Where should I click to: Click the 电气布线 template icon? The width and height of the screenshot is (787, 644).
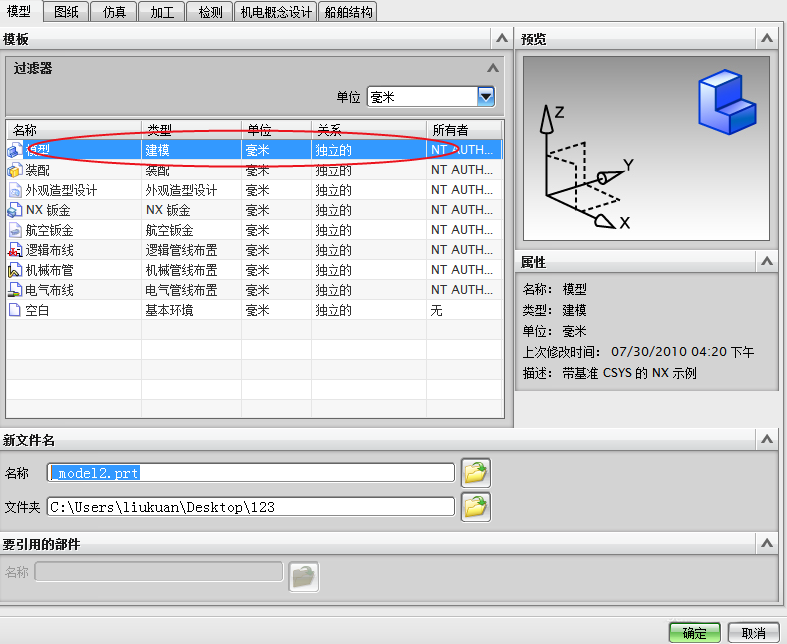click(15, 290)
